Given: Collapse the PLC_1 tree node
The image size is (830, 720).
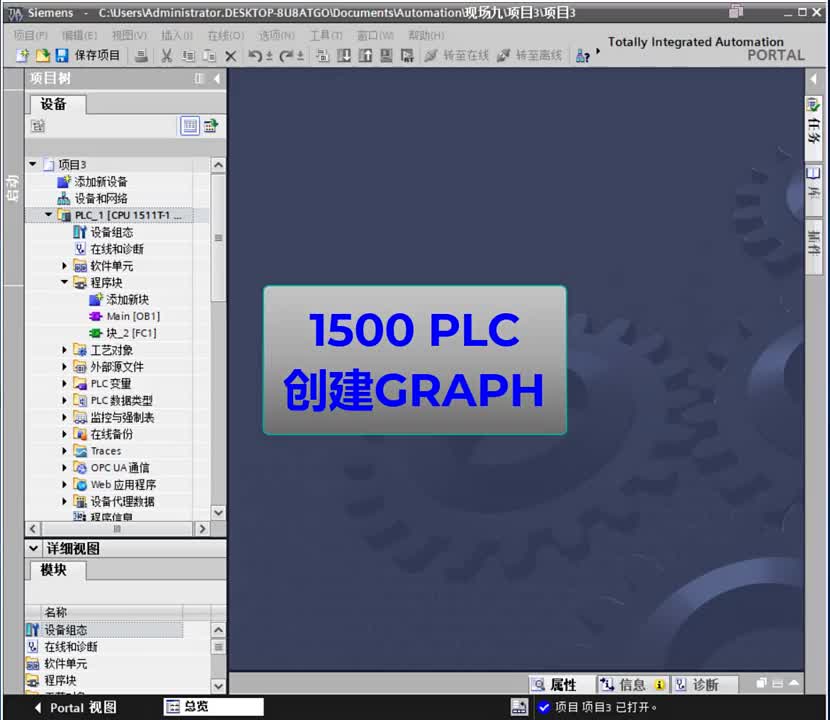Looking at the screenshot, I should pyautogui.click(x=49, y=214).
